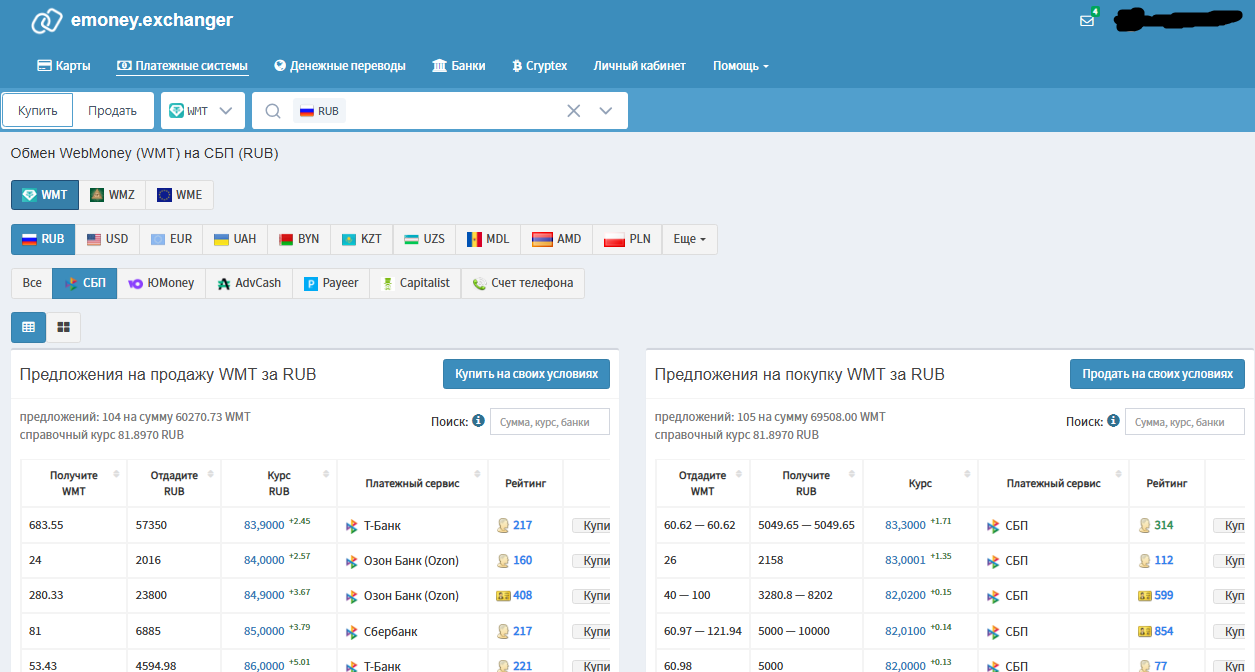Image resolution: width=1255 pixels, height=672 pixels.
Task: Click the left table search input field
Action: click(549, 422)
